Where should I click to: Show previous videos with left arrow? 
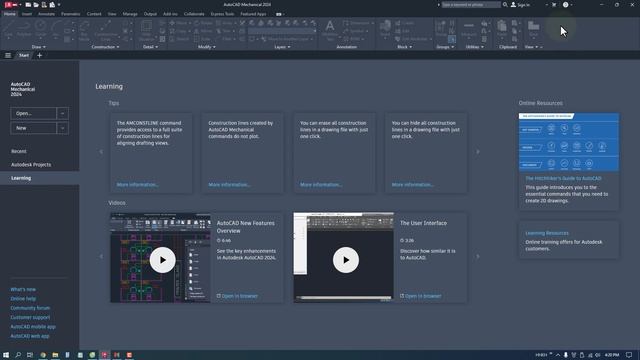point(101,257)
